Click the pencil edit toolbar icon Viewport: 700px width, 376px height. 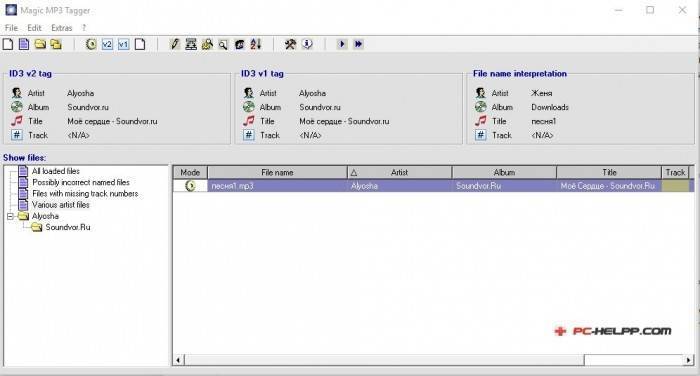pos(175,44)
